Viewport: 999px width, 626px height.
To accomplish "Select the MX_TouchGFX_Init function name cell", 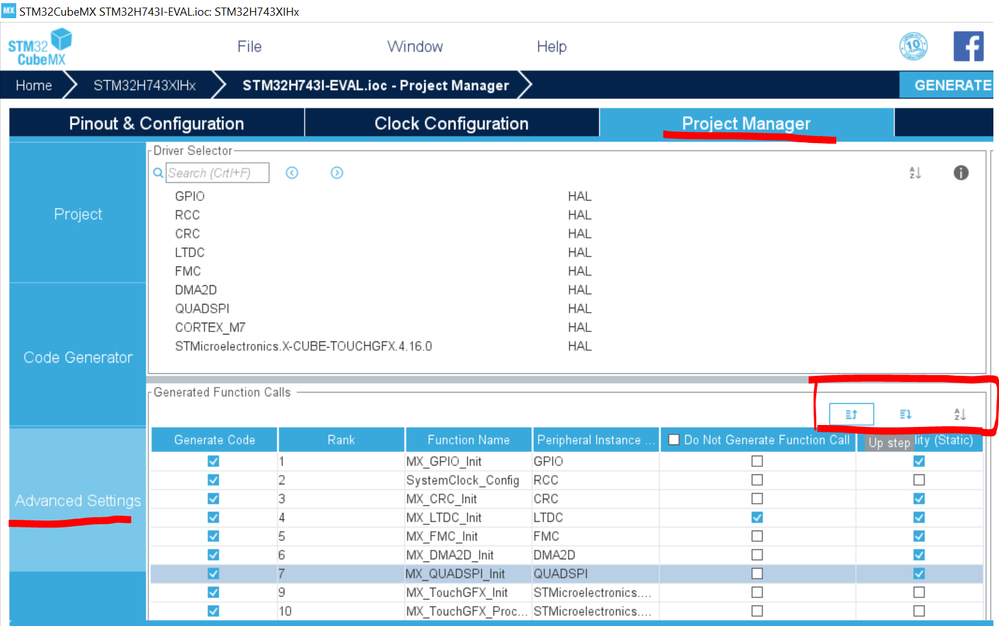I will 468,592.
